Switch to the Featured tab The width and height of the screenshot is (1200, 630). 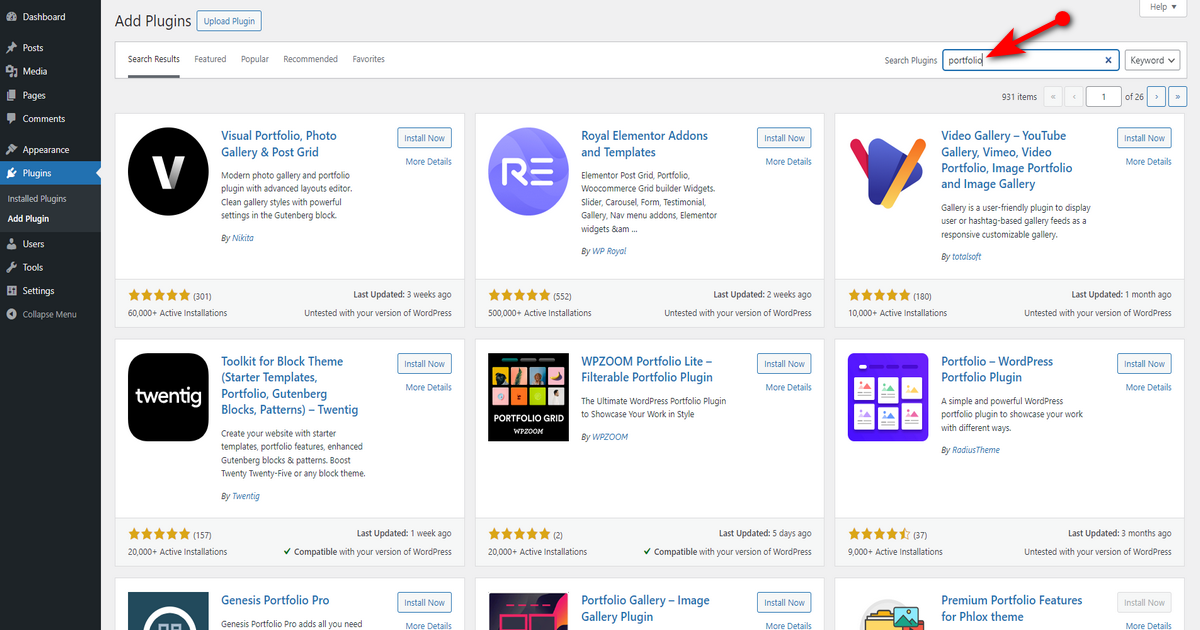pos(210,59)
